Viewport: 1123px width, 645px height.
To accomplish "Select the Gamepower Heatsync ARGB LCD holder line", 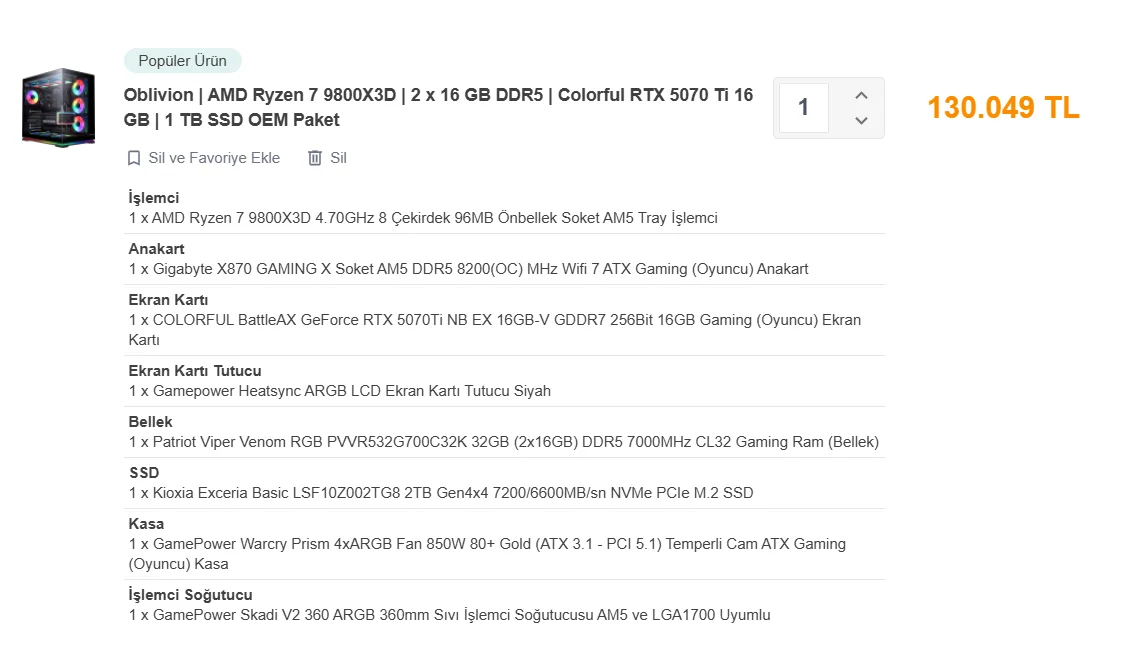I will [340, 391].
